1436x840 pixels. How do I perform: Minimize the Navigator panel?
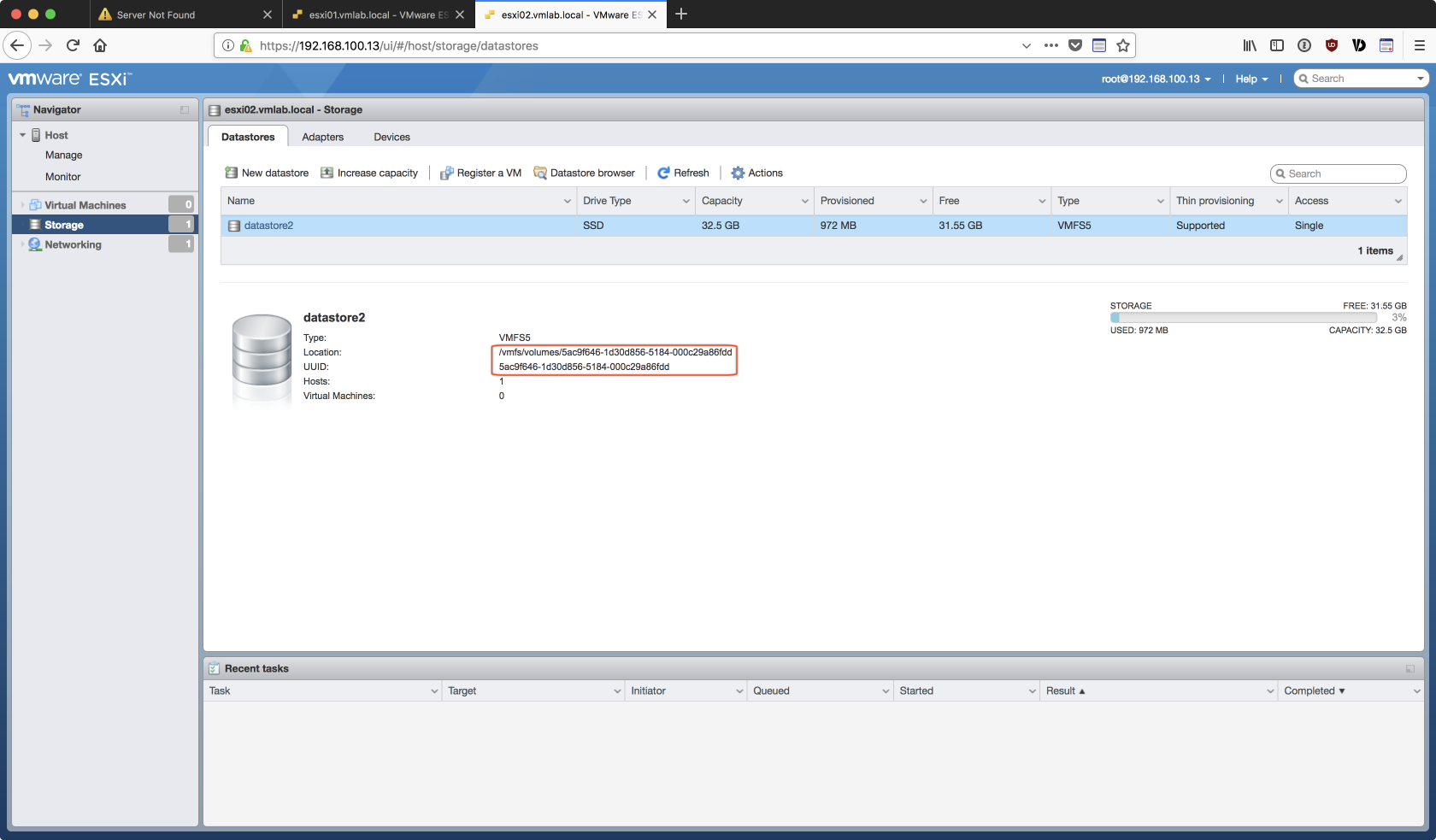point(185,110)
